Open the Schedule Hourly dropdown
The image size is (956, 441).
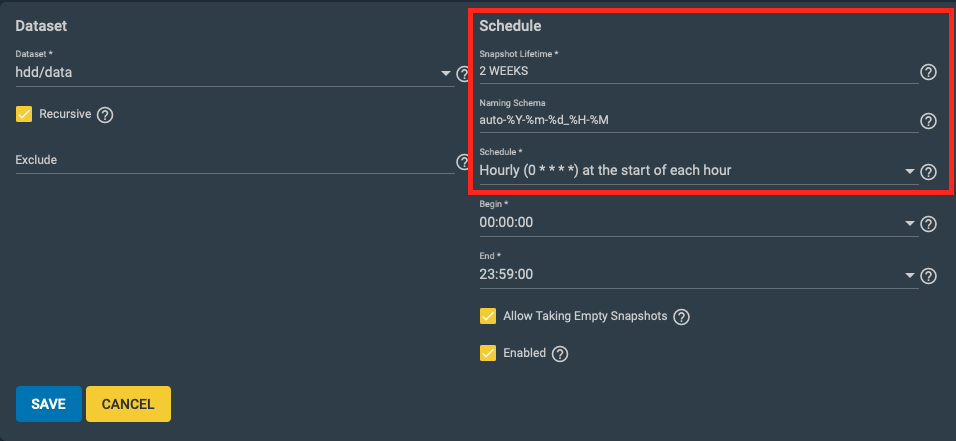910,171
